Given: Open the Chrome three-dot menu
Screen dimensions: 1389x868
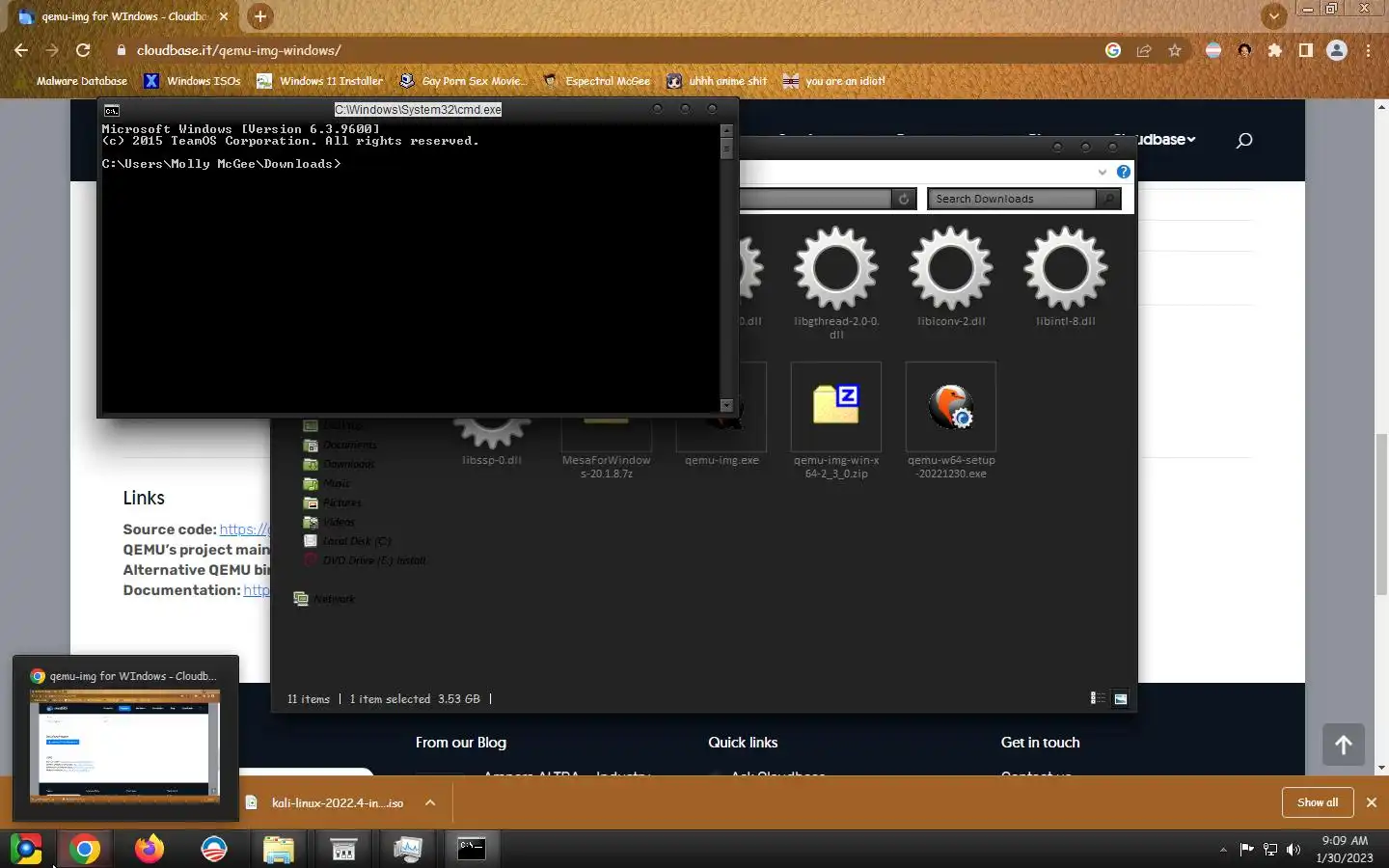Looking at the screenshot, I should point(1369,50).
